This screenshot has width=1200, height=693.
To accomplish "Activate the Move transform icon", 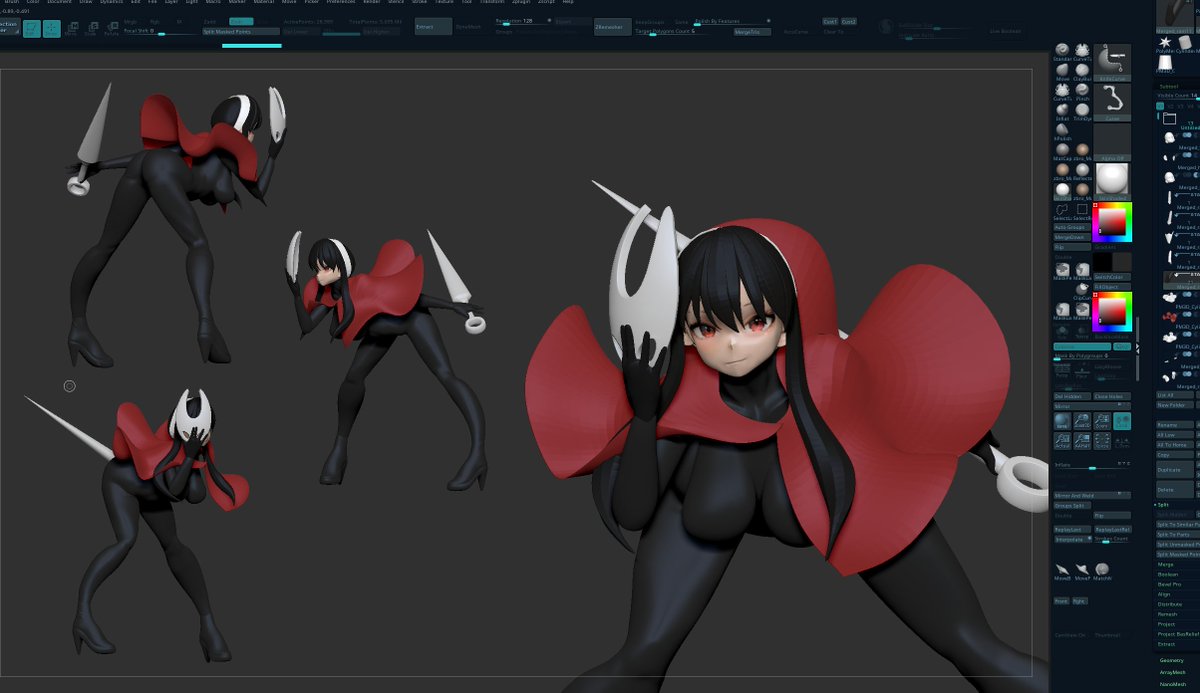I will 72,29.
